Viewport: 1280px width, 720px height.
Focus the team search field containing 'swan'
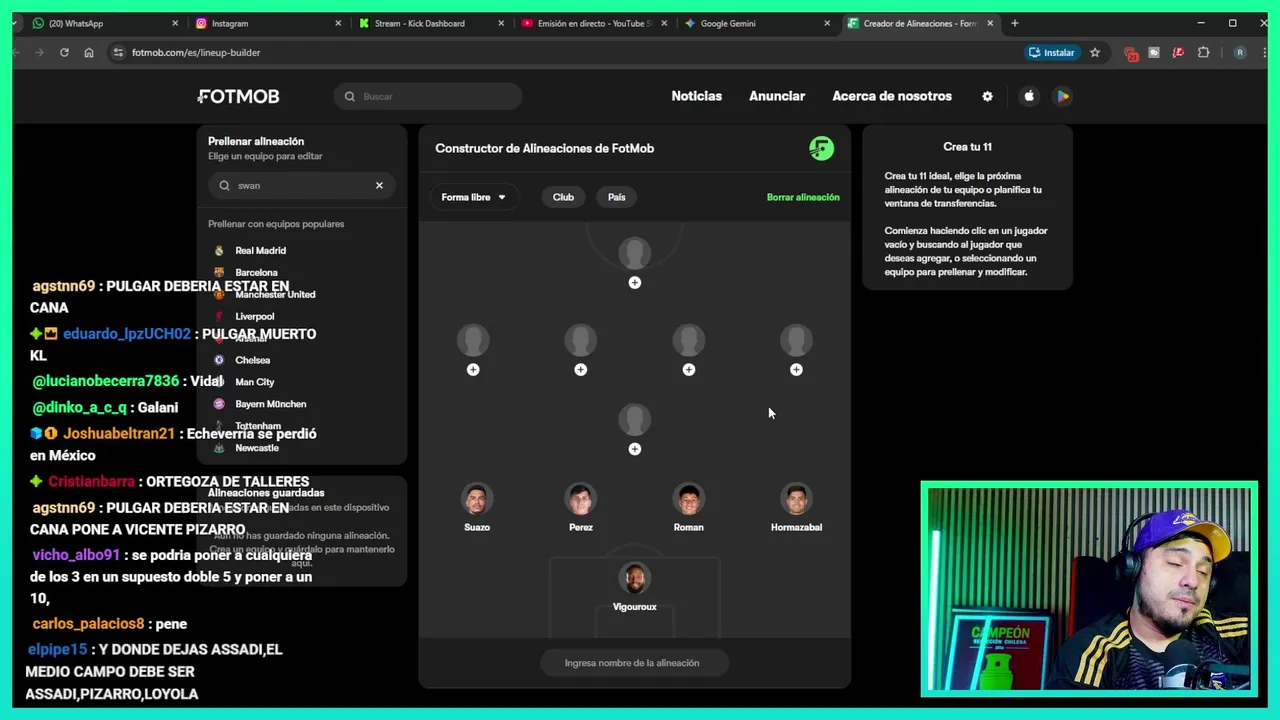pos(301,185)
